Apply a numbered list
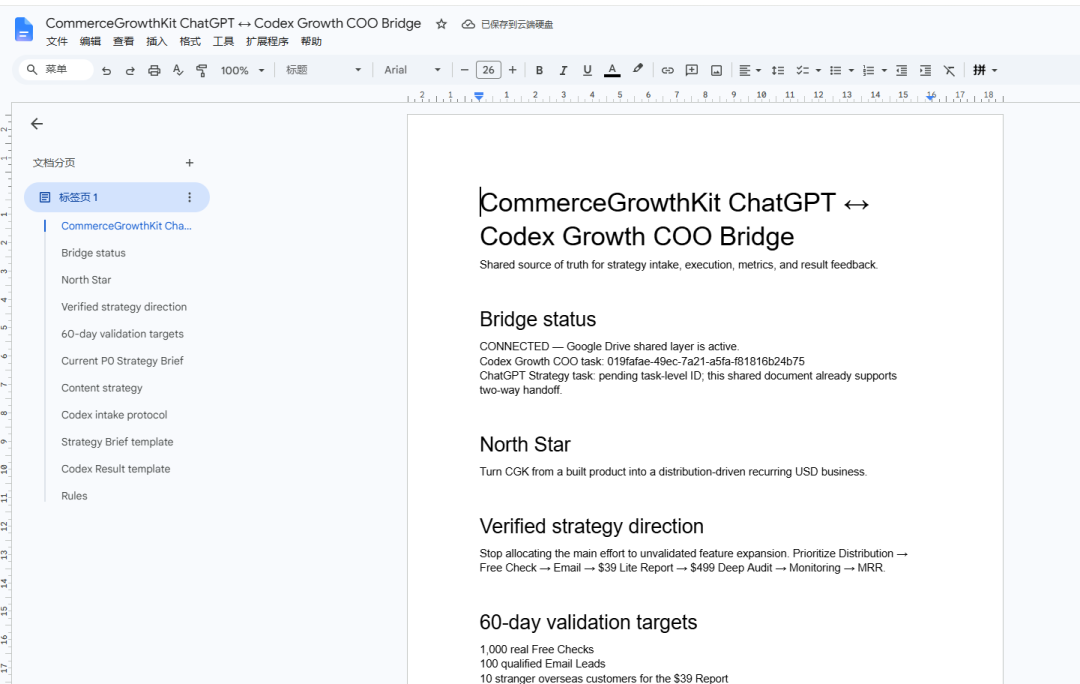The height and width of the screenshot is (684, 1080). pyautogui.click(x=869, y=70)
